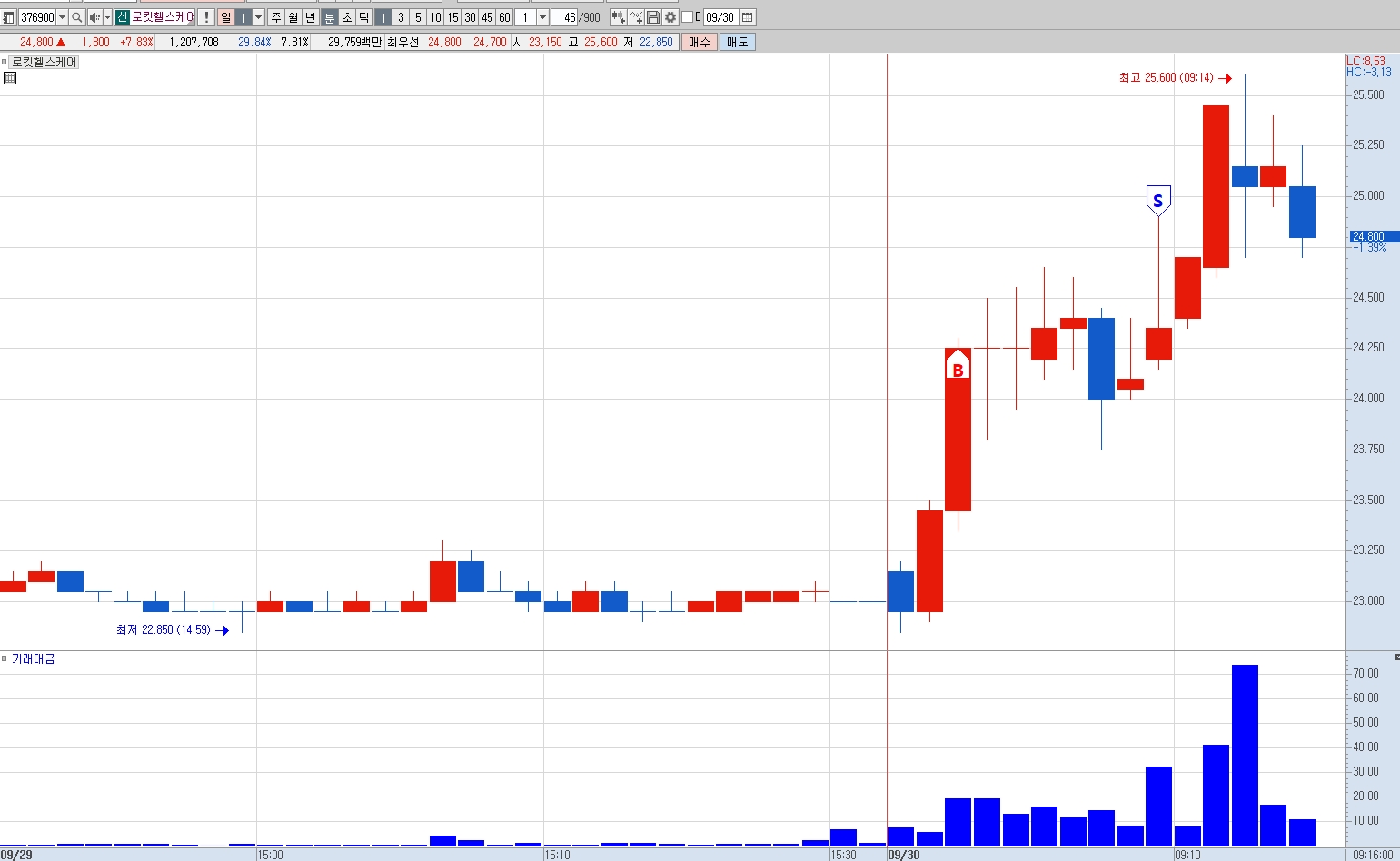Select the 틱 (tick) chart mode
The height and width of the screenshot is (861, 1400).
[364, 17]
